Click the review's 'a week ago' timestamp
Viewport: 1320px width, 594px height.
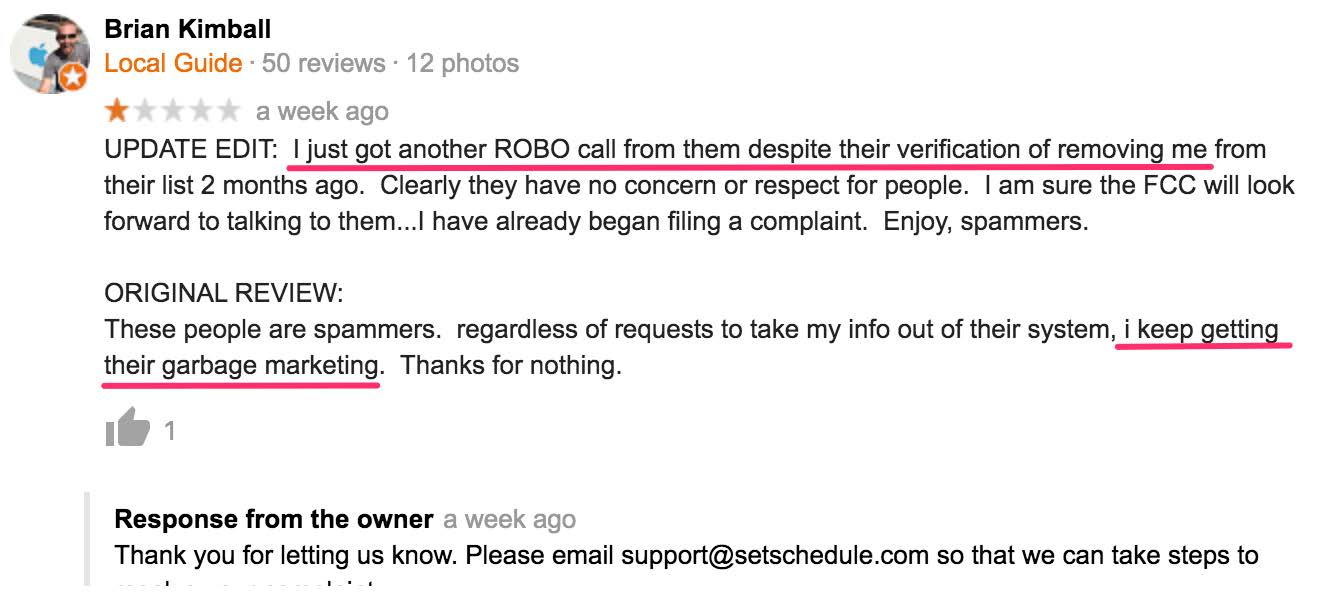click(322, 111)
